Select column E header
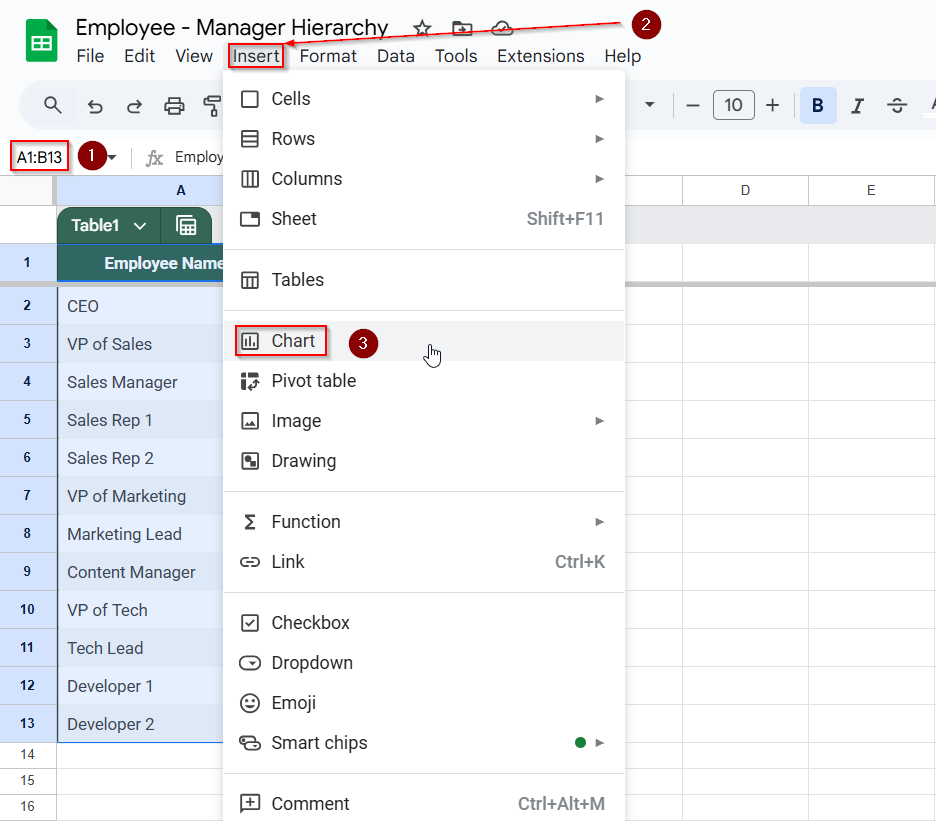This screenshot has height=821, width=936. 871,190
